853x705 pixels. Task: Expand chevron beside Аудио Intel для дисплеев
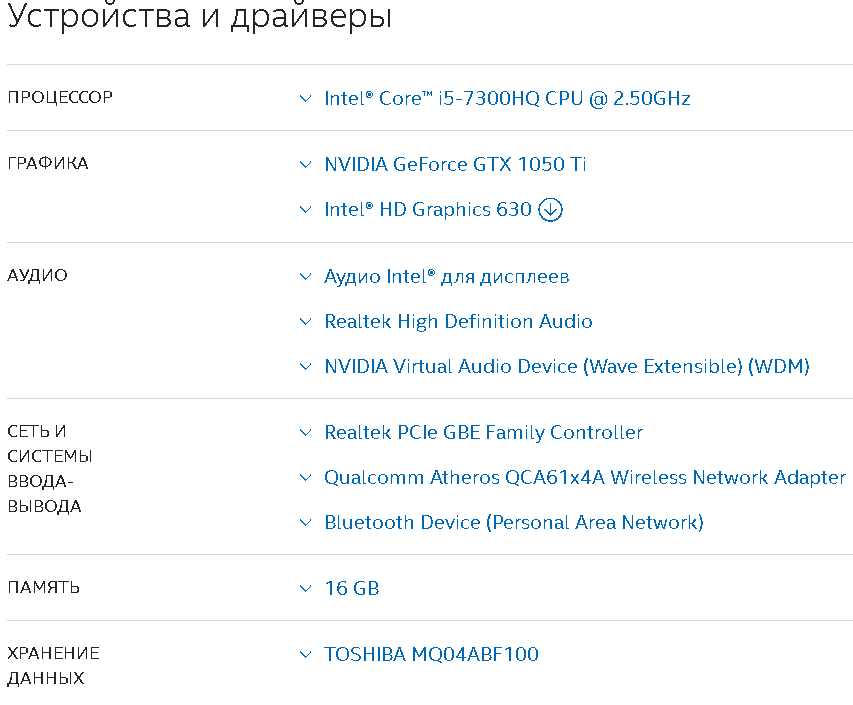306,277
